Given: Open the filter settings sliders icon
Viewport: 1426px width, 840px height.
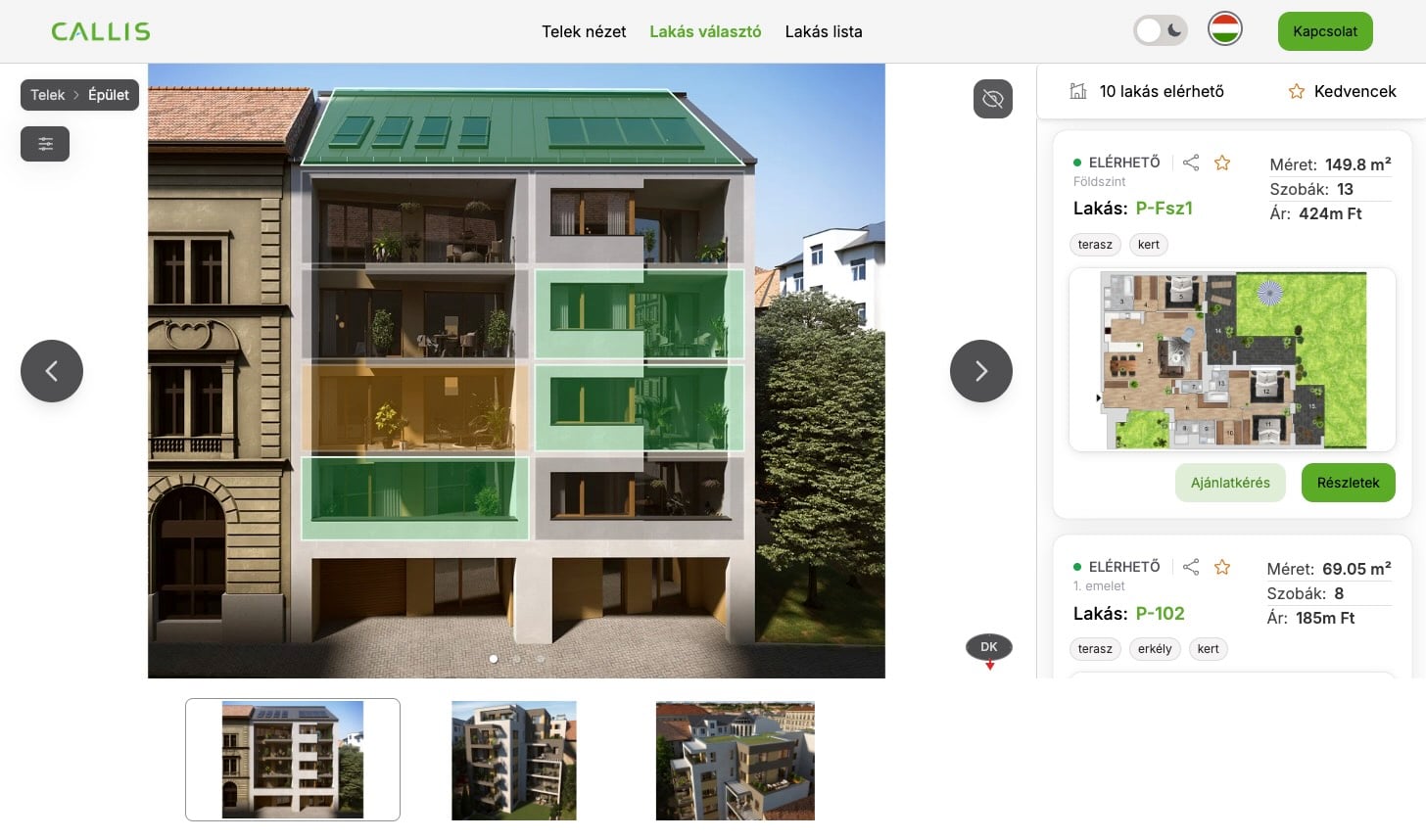Looking at the screenshot, I should coord(45,144).
